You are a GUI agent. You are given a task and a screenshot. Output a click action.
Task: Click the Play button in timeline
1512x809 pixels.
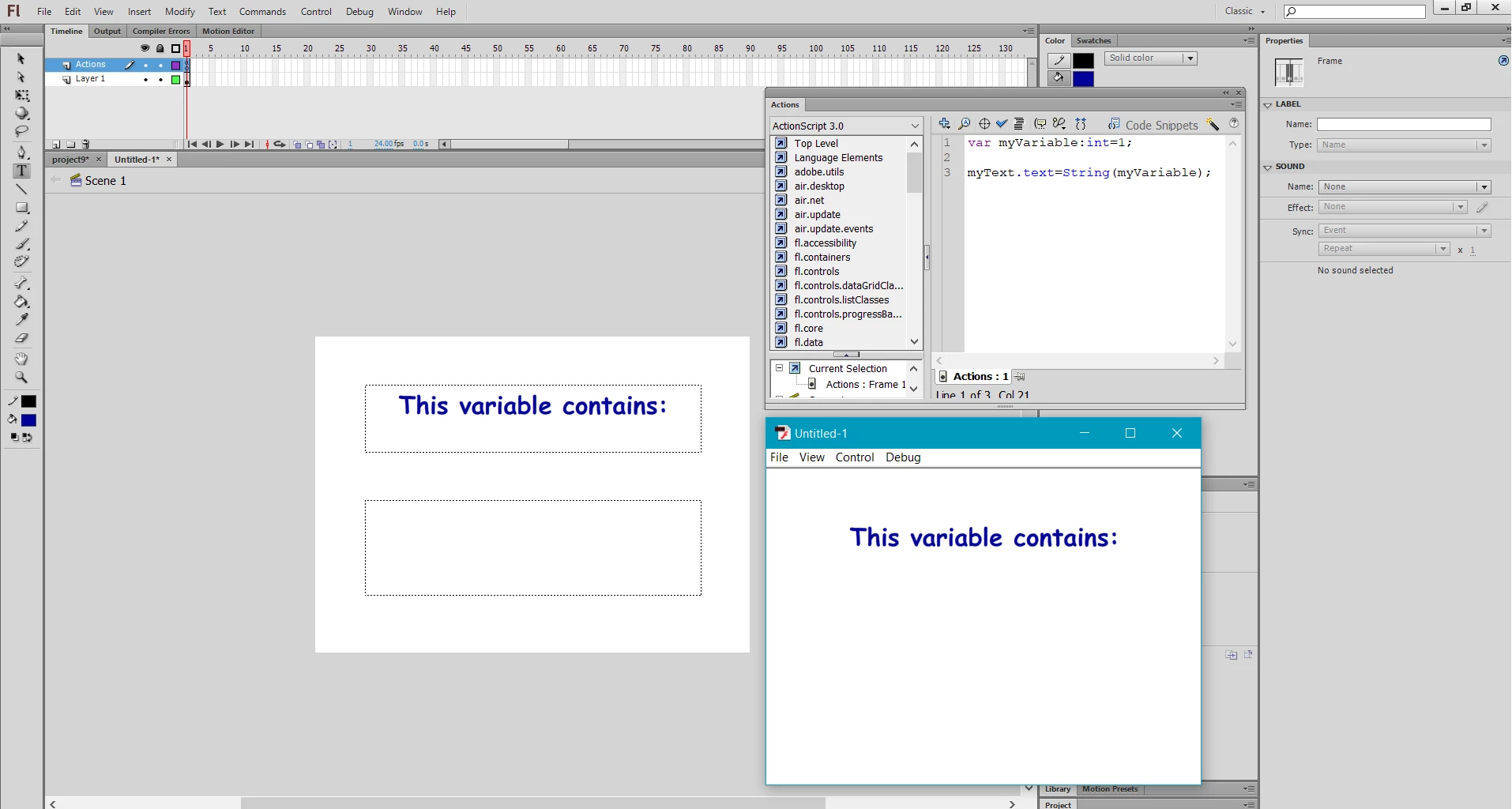coord(220,145)
